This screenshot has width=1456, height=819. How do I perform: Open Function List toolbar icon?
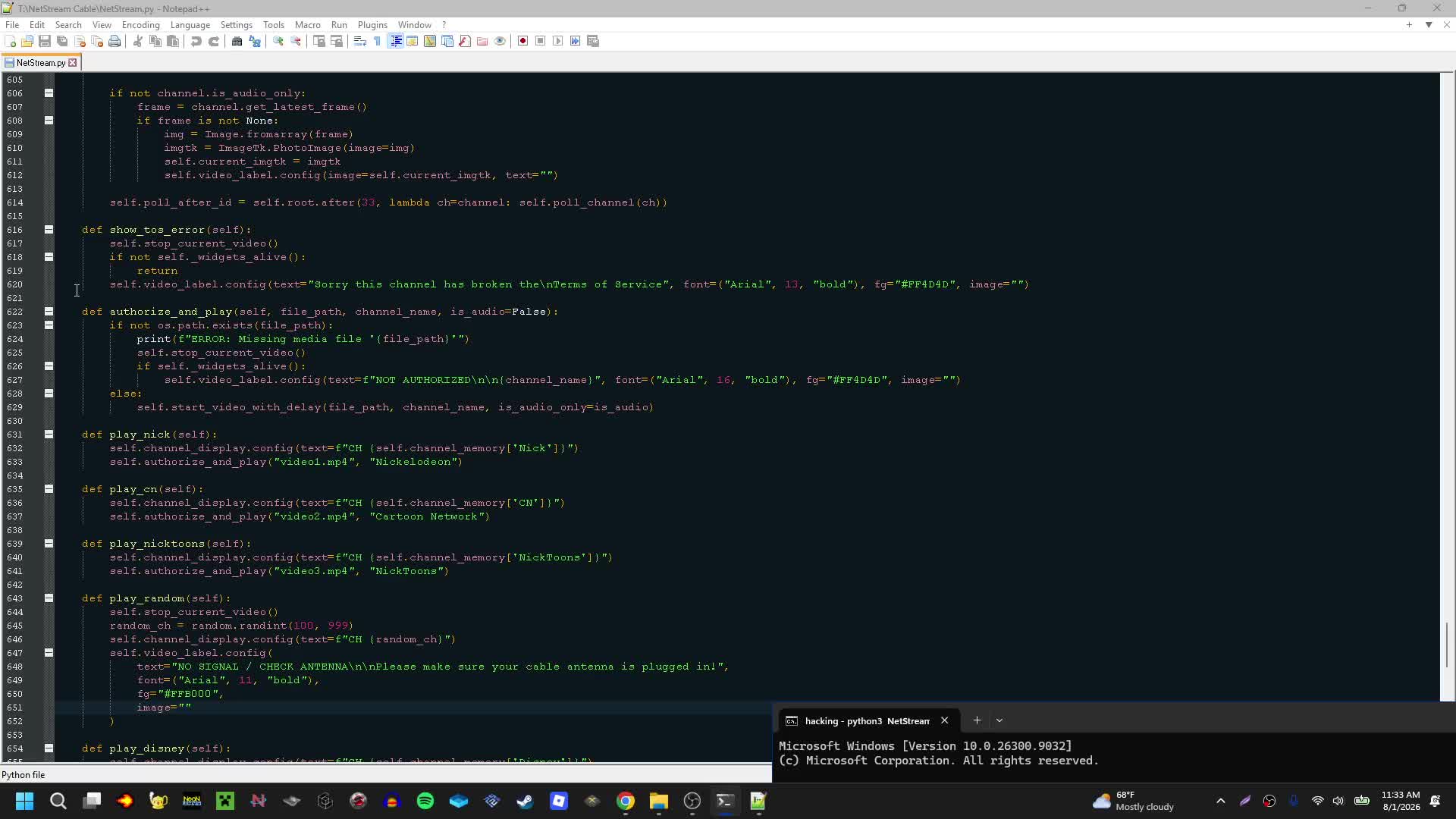pos(465,41)
